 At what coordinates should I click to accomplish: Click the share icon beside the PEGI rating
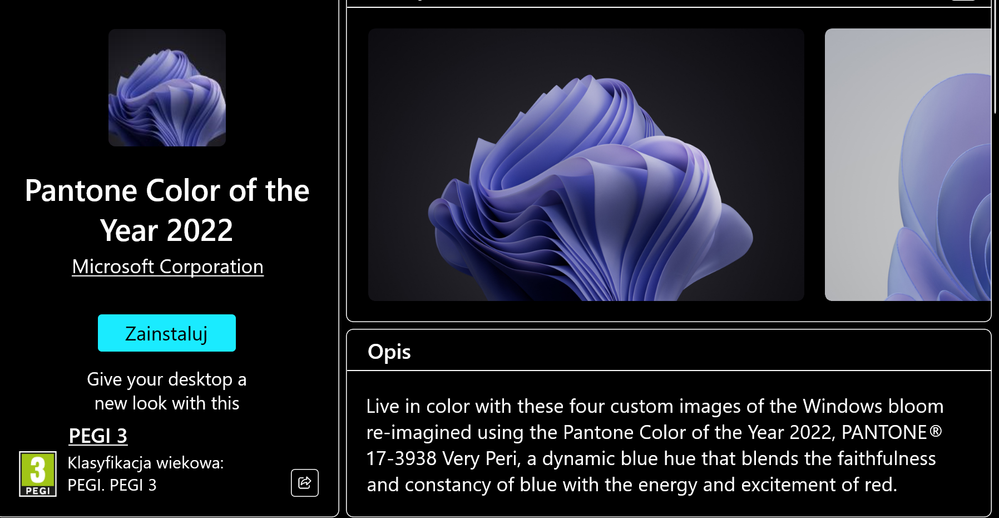click(305, 483)
